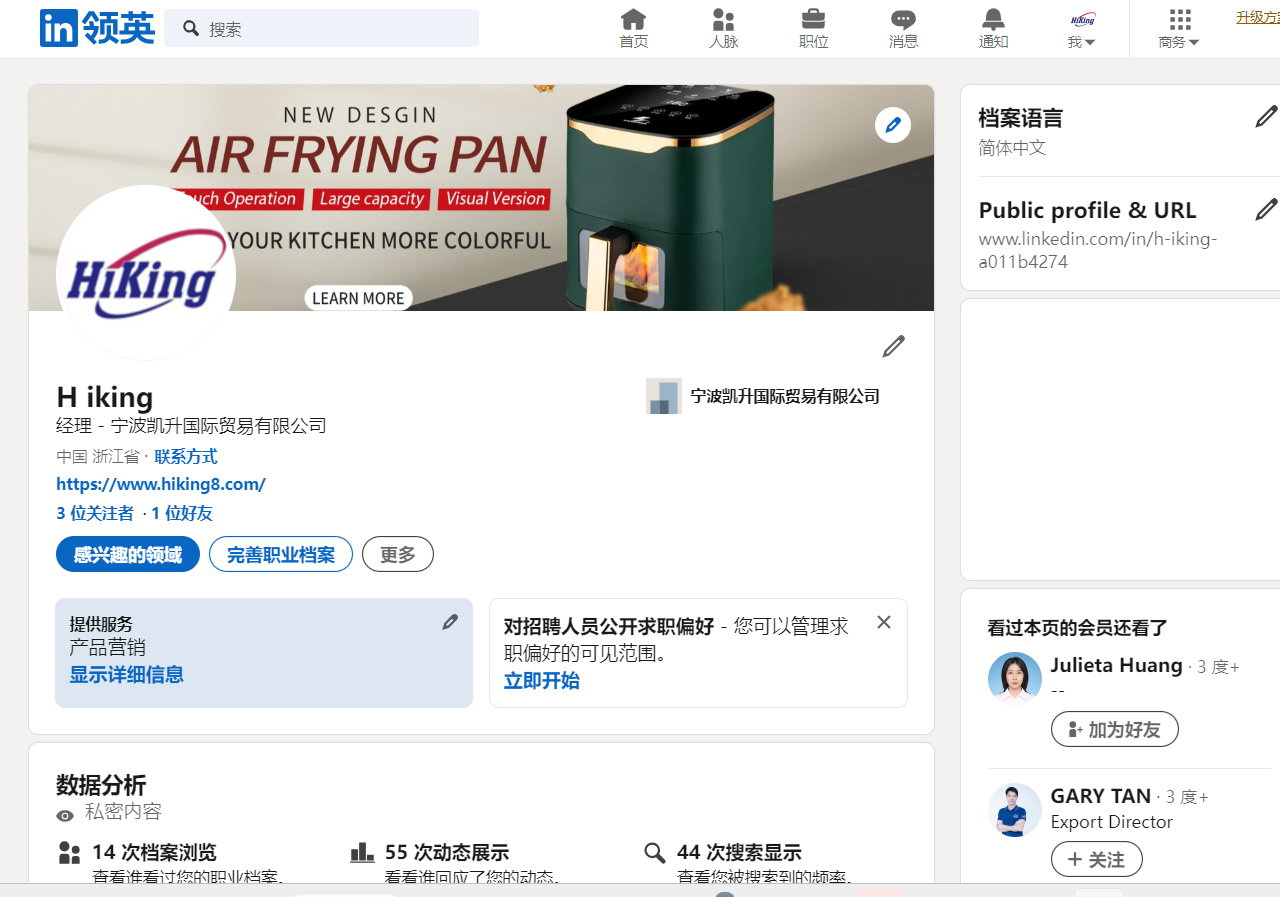Click 关注 follow GARY TAN
The image size is (1280, 897).
click(1096, 859)
